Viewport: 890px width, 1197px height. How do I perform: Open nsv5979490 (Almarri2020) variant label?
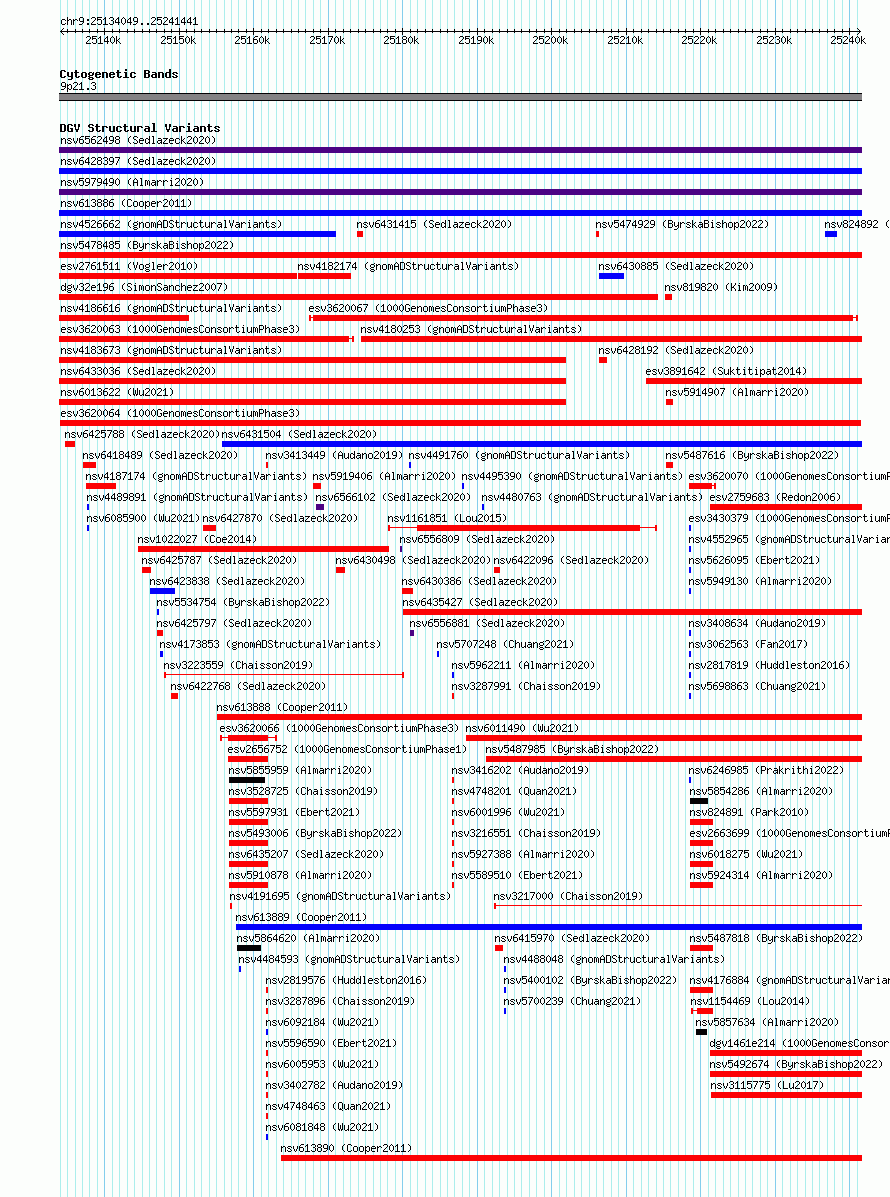132,182
